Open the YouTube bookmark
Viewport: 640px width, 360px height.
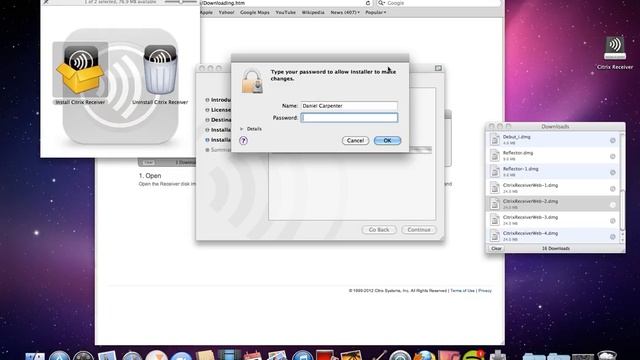(x=285, y=12)
